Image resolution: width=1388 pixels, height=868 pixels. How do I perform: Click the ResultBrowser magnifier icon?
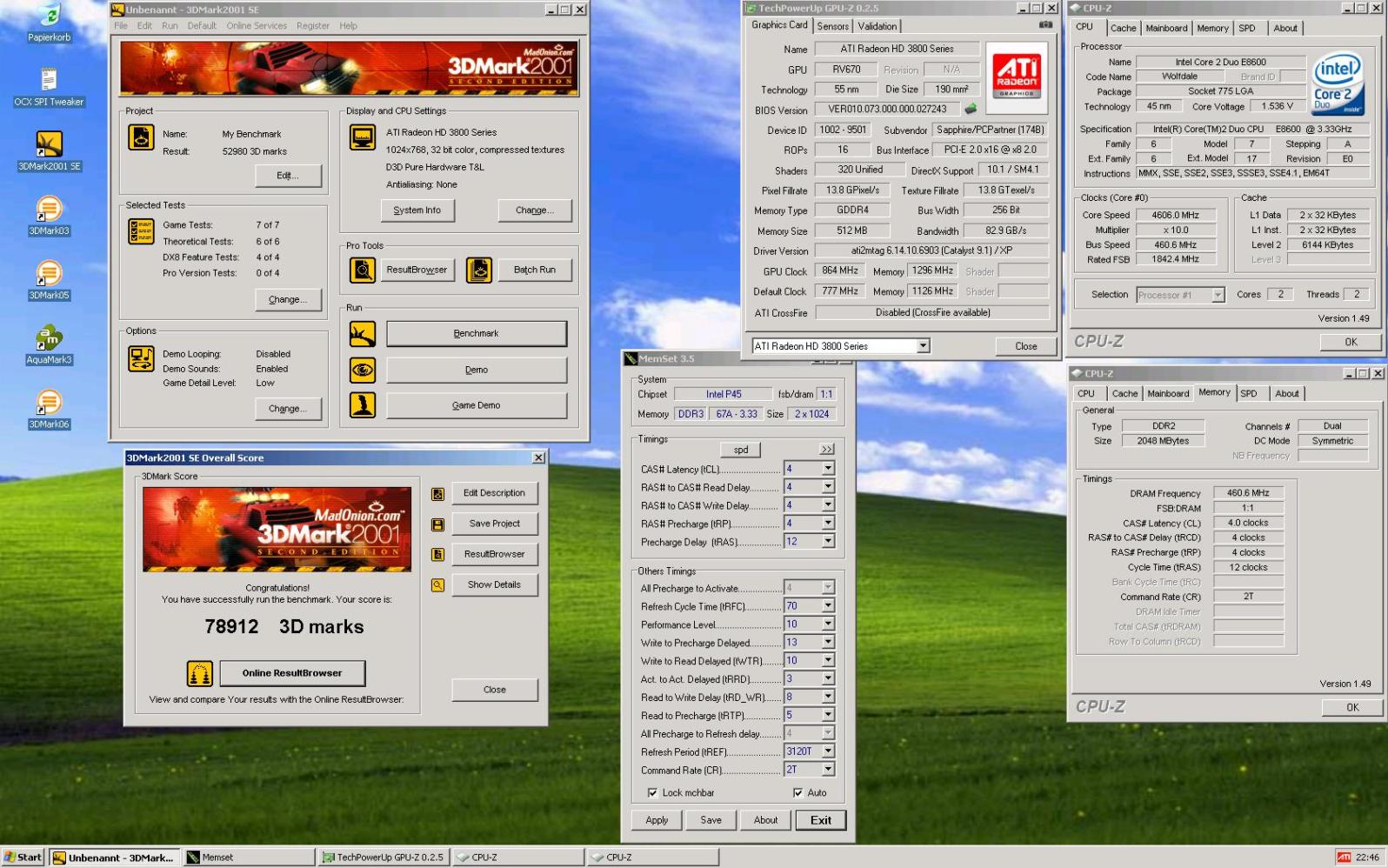coord(363,270)
